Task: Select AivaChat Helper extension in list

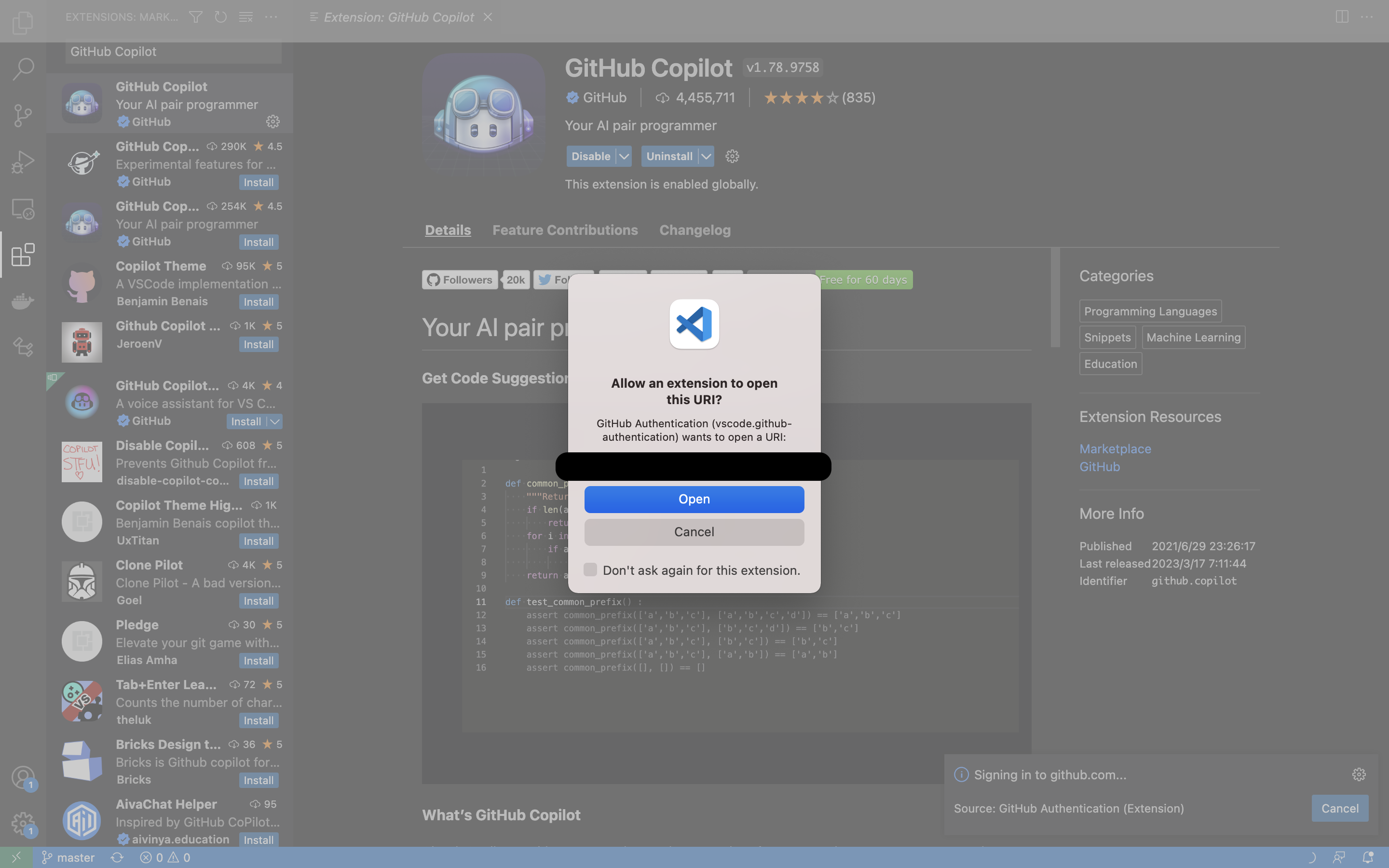Action: click(169, 820)
